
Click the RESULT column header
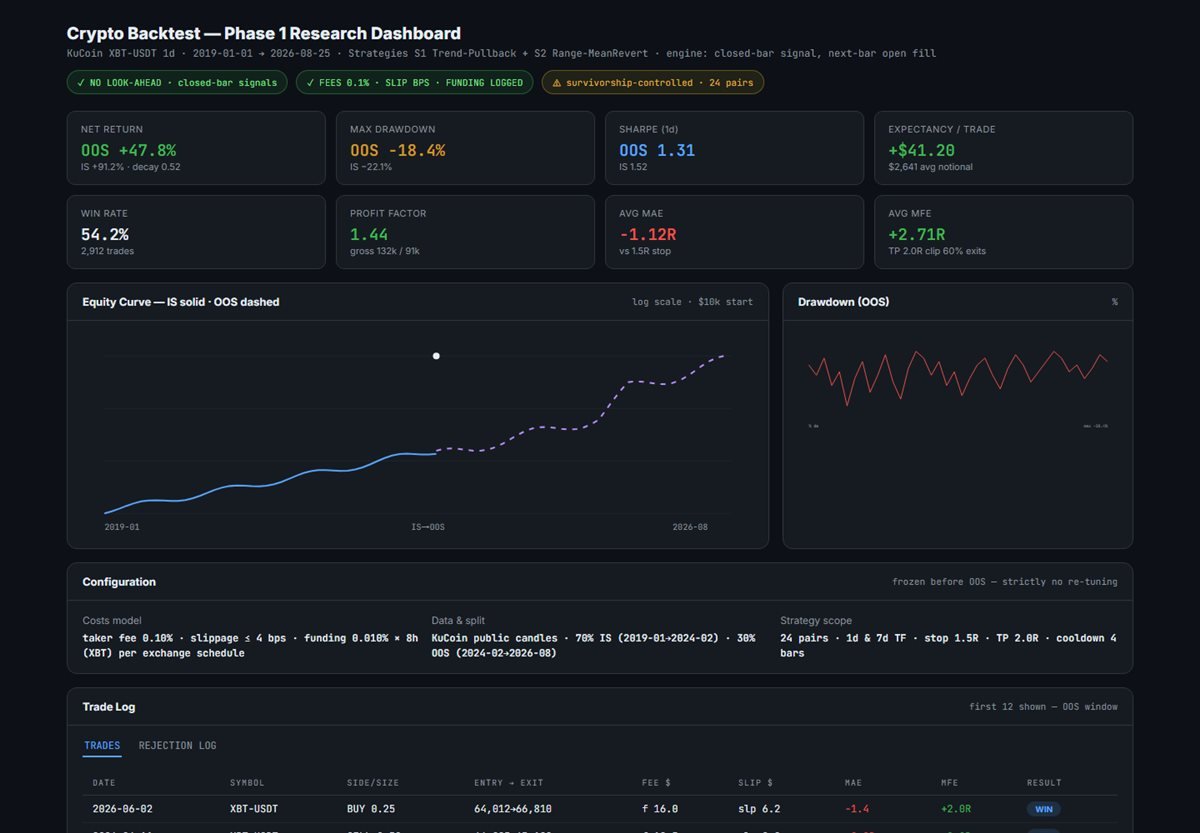click(x=1044, y=783)
